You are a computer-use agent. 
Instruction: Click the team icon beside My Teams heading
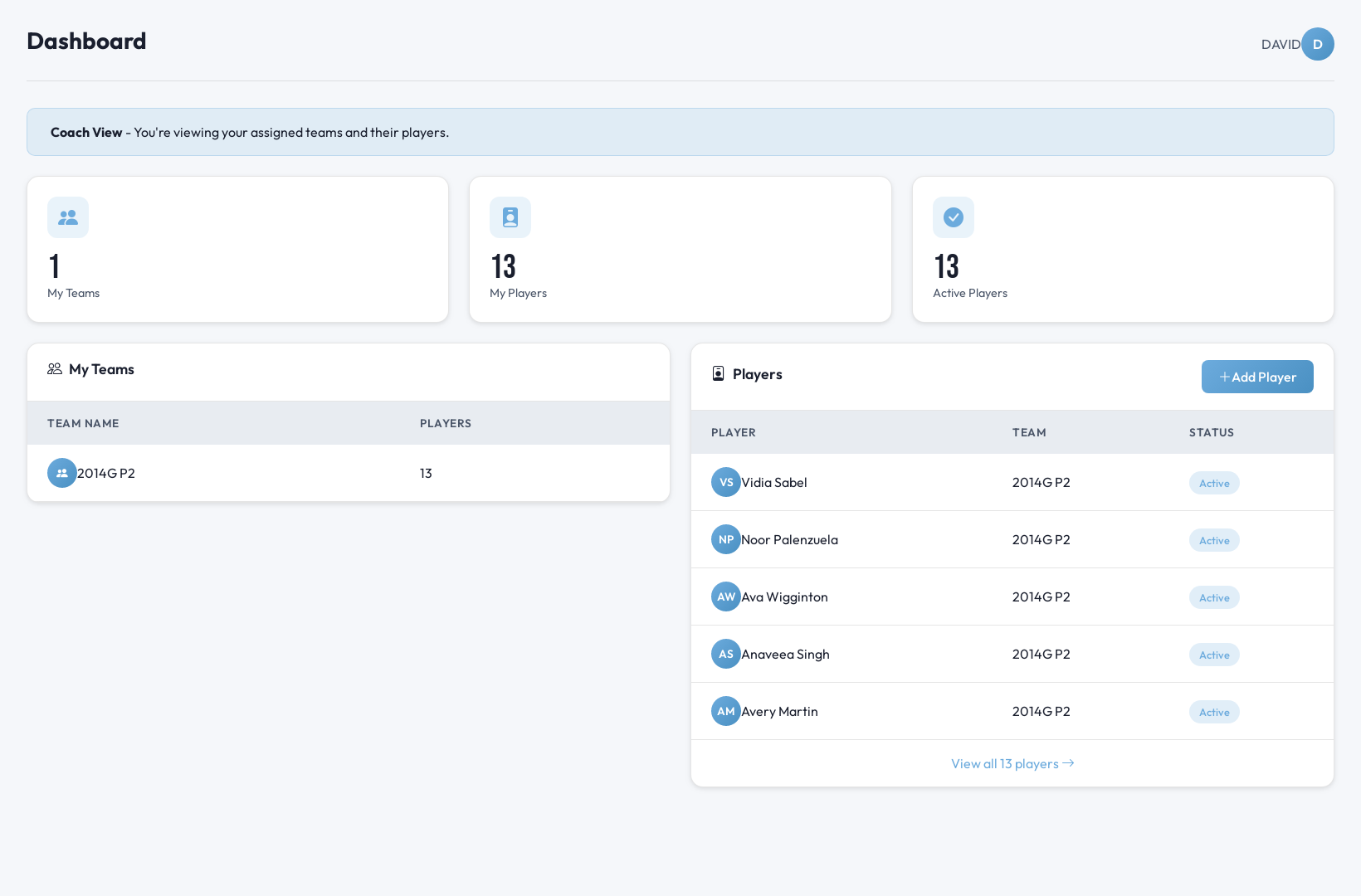pyautogui.click(x=55, y=369)
